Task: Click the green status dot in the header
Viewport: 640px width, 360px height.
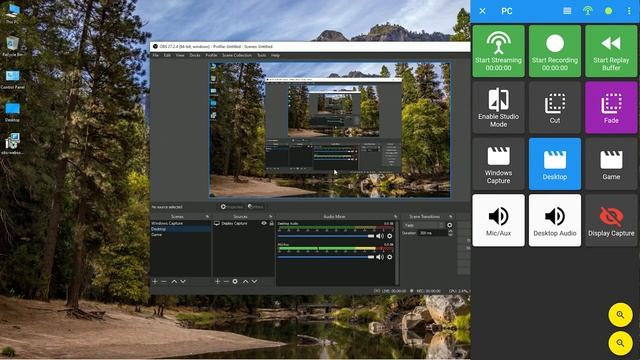Action: pos(608,11)
